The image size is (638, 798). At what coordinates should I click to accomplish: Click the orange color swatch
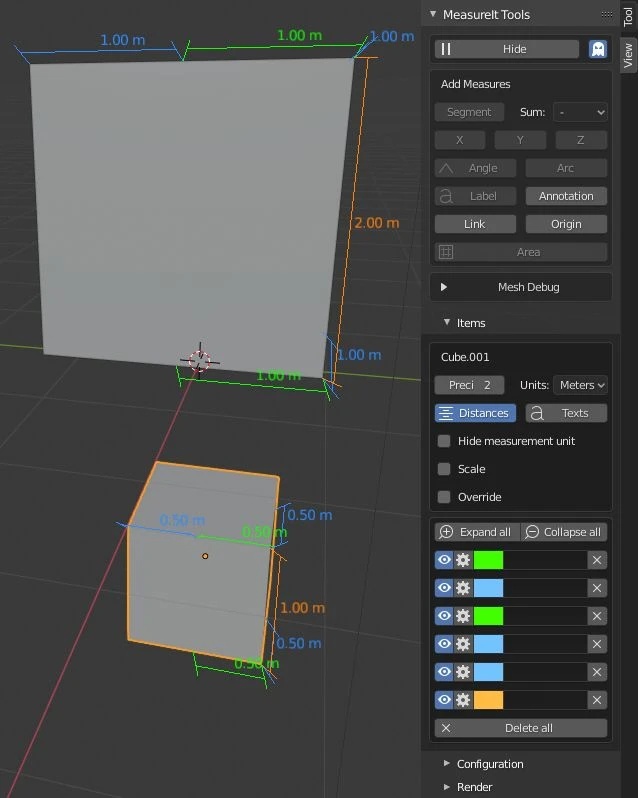pos(488,700)
